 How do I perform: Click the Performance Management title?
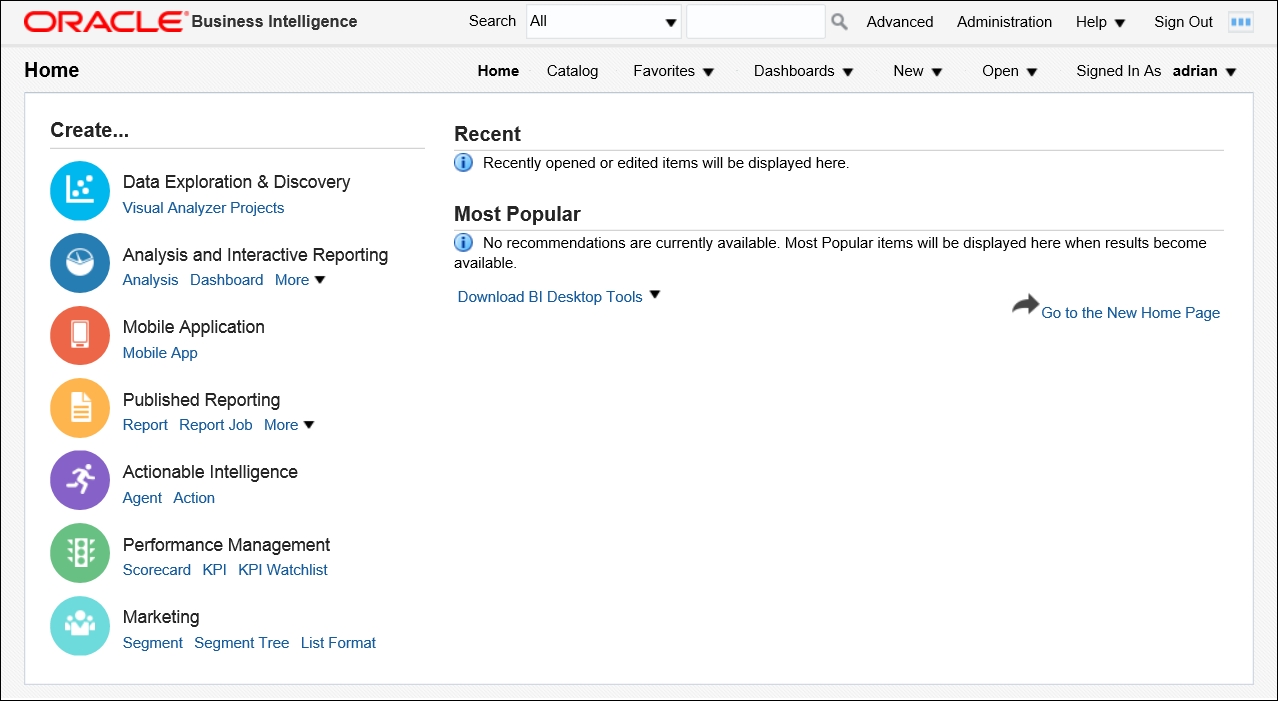point(227,545)
